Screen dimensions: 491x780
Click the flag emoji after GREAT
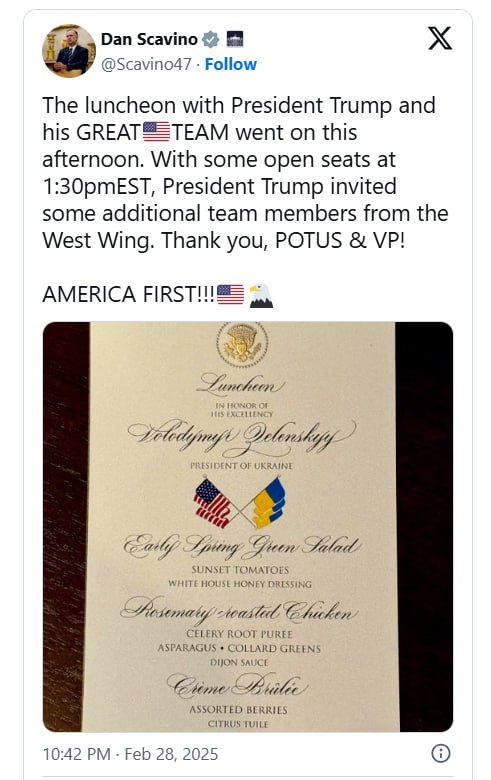tap(157, 132)
